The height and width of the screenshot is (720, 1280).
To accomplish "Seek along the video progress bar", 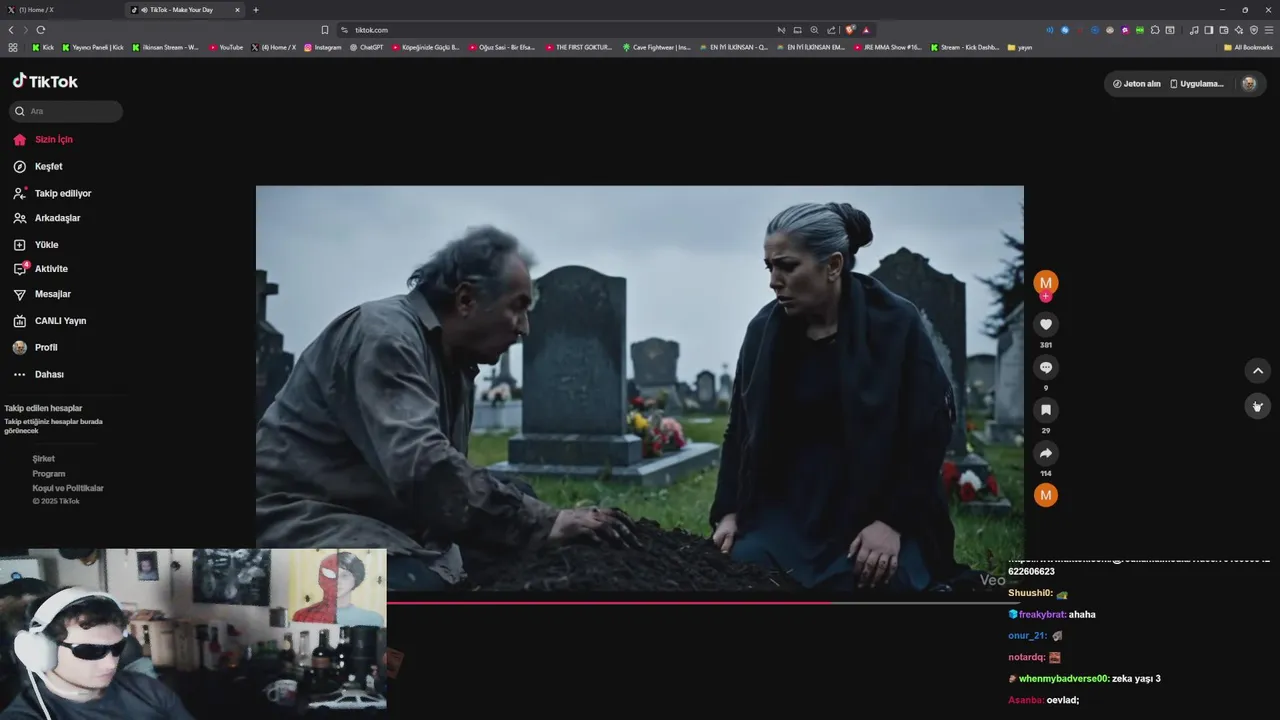I will point(705,603).
